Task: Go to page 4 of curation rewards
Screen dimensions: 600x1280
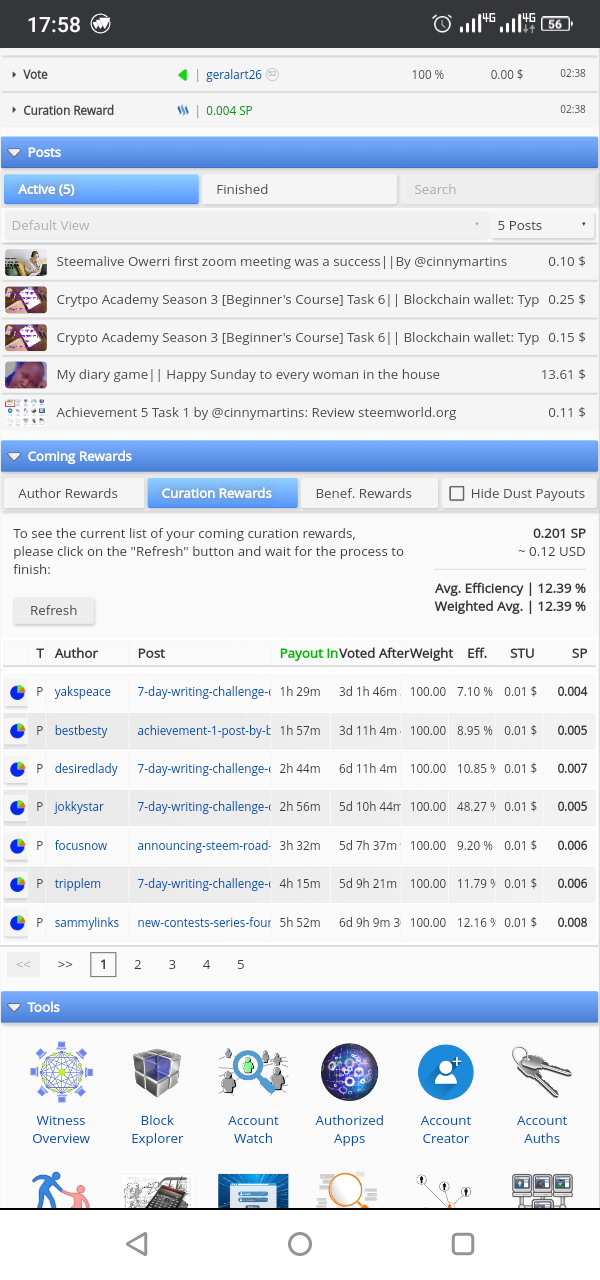Action: click(206, 965)
